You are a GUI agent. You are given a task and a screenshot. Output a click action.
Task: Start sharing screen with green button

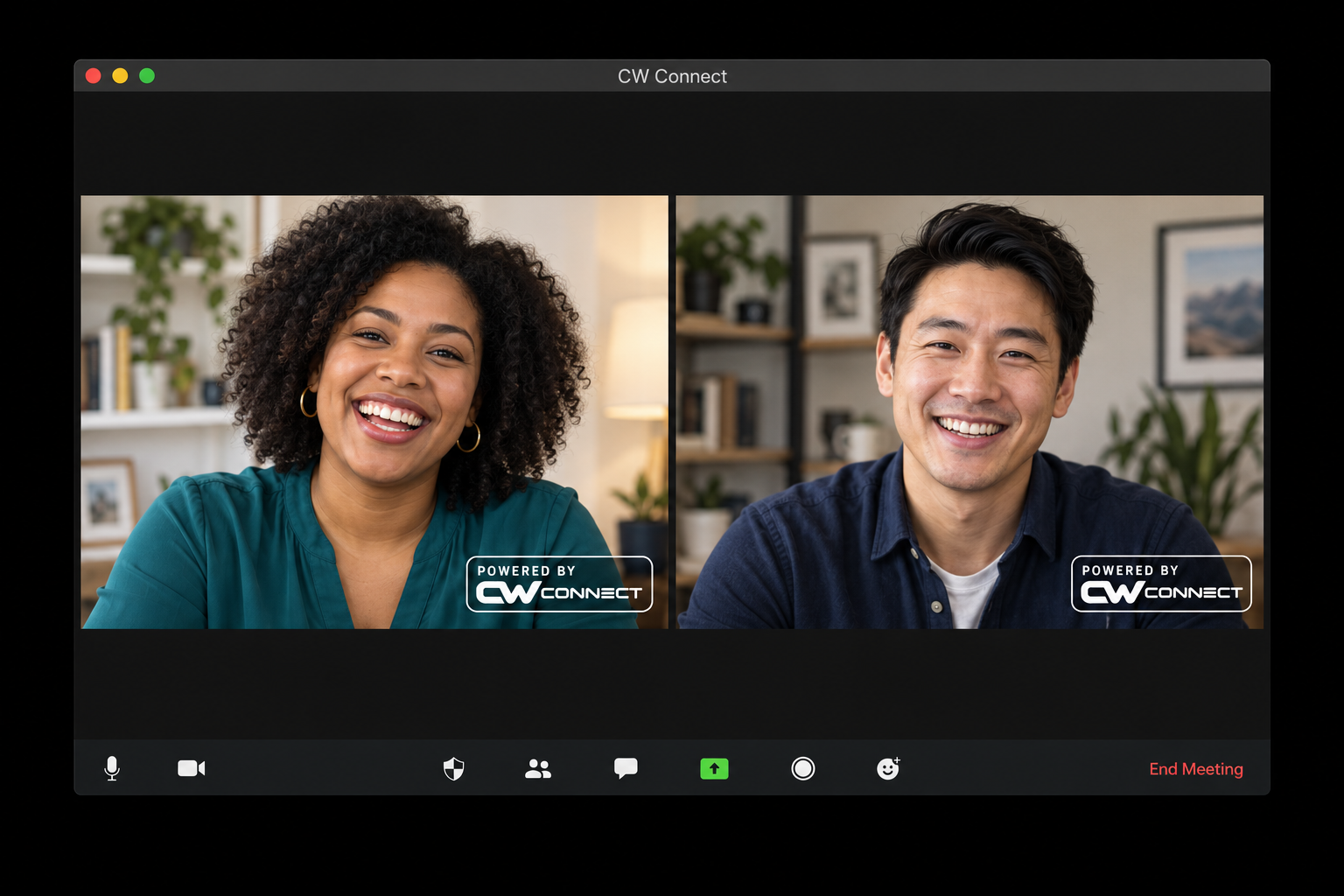click(x=714, y=769)
